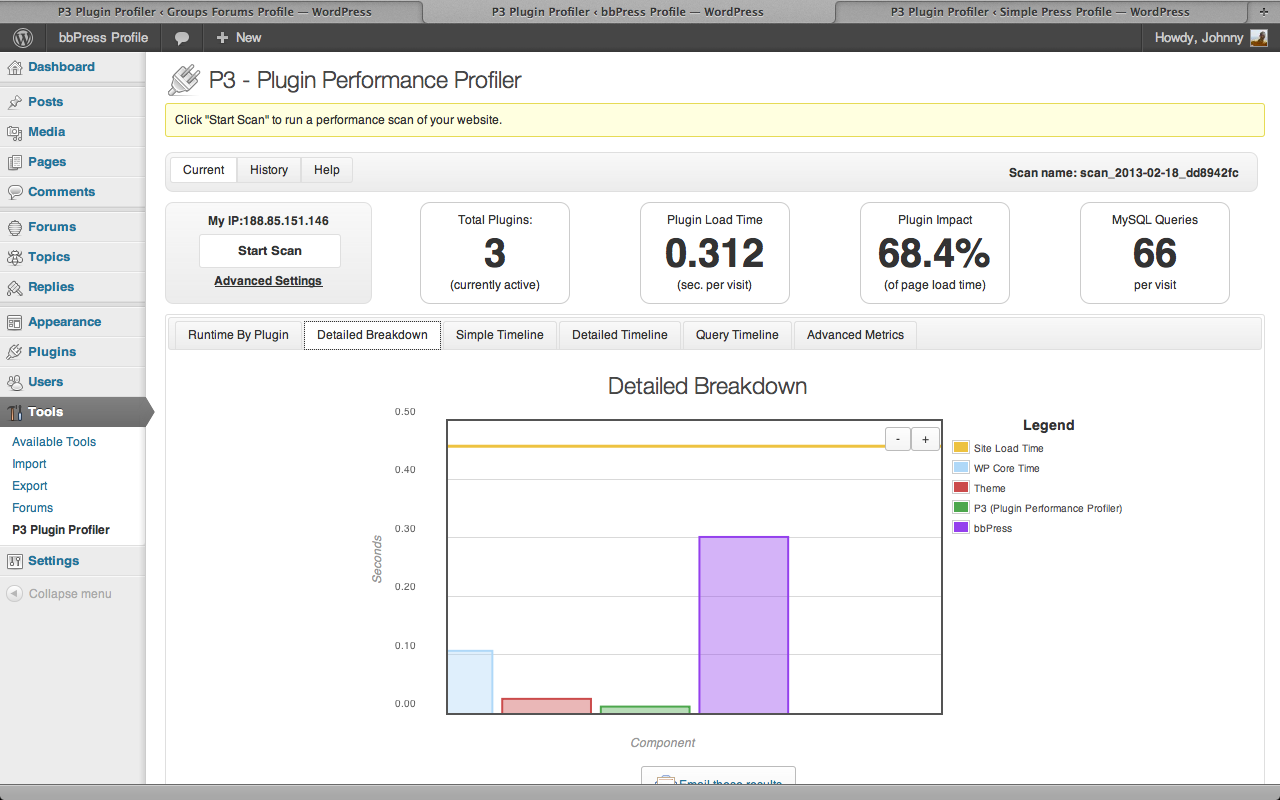Screen dimensions: 1280x800
Task: Click the My IP:188.85.151.146 text
Action: point(268,221)
